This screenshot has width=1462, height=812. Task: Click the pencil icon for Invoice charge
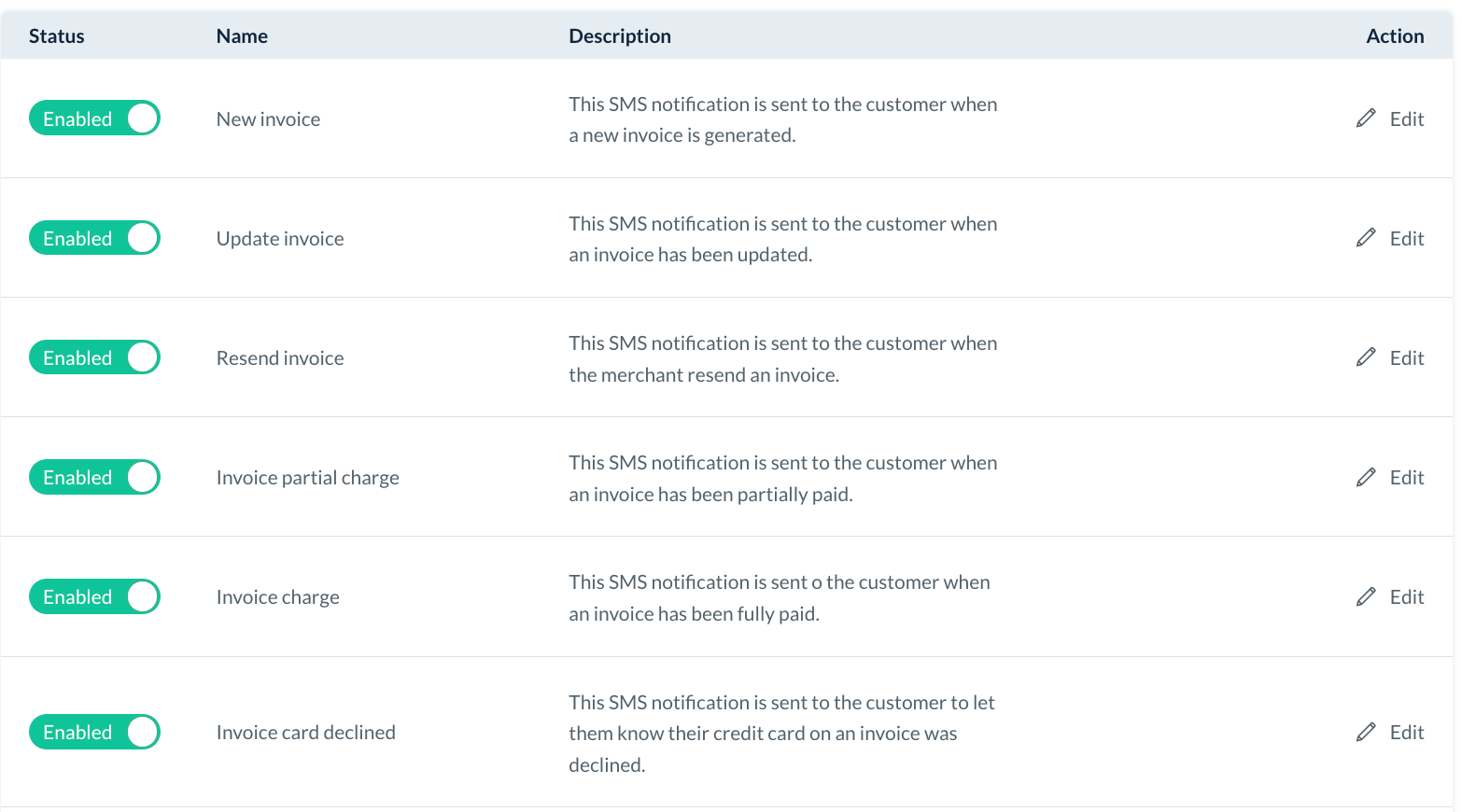[1366, 596]
